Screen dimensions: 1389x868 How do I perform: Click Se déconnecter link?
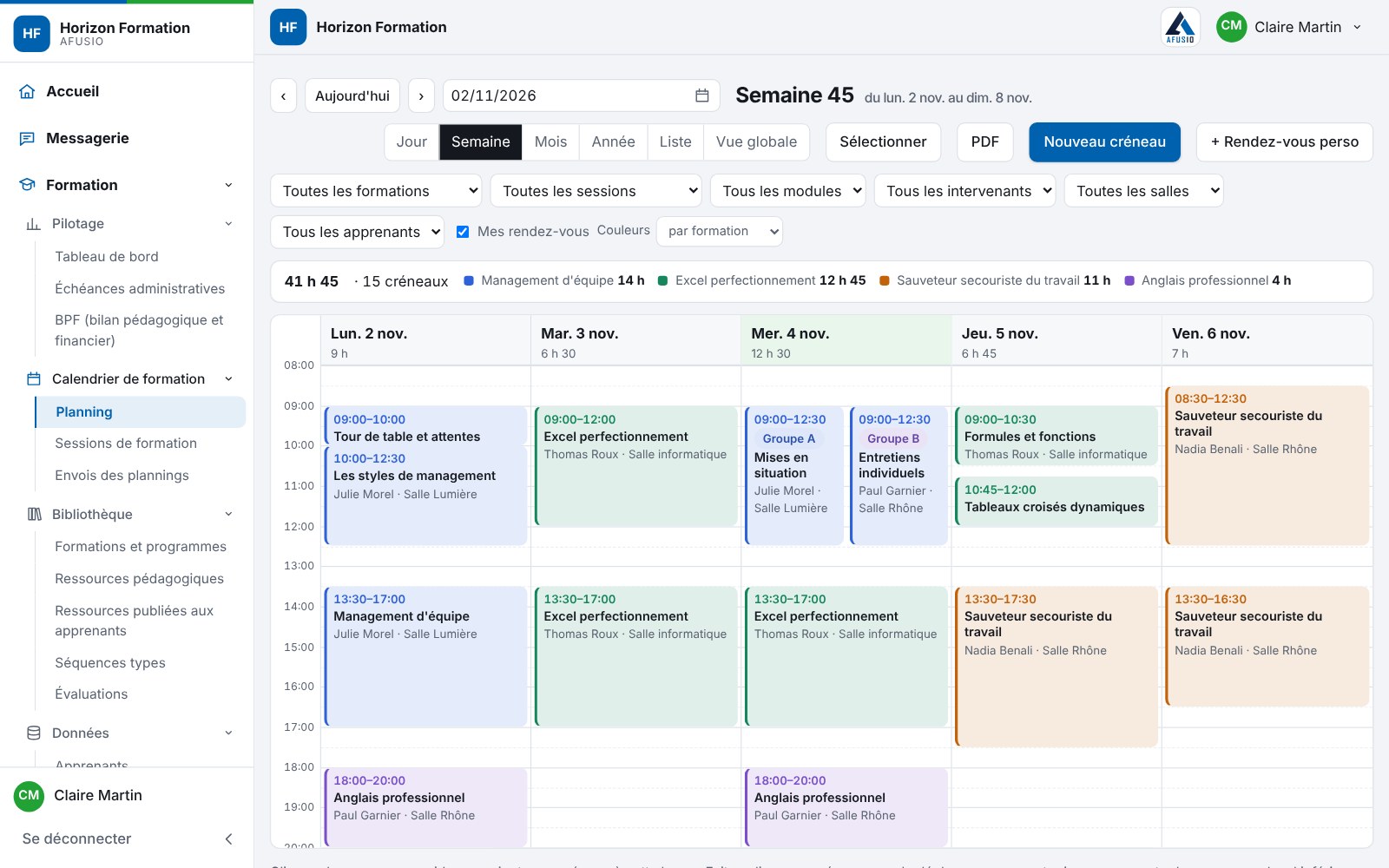pos(77,838)
